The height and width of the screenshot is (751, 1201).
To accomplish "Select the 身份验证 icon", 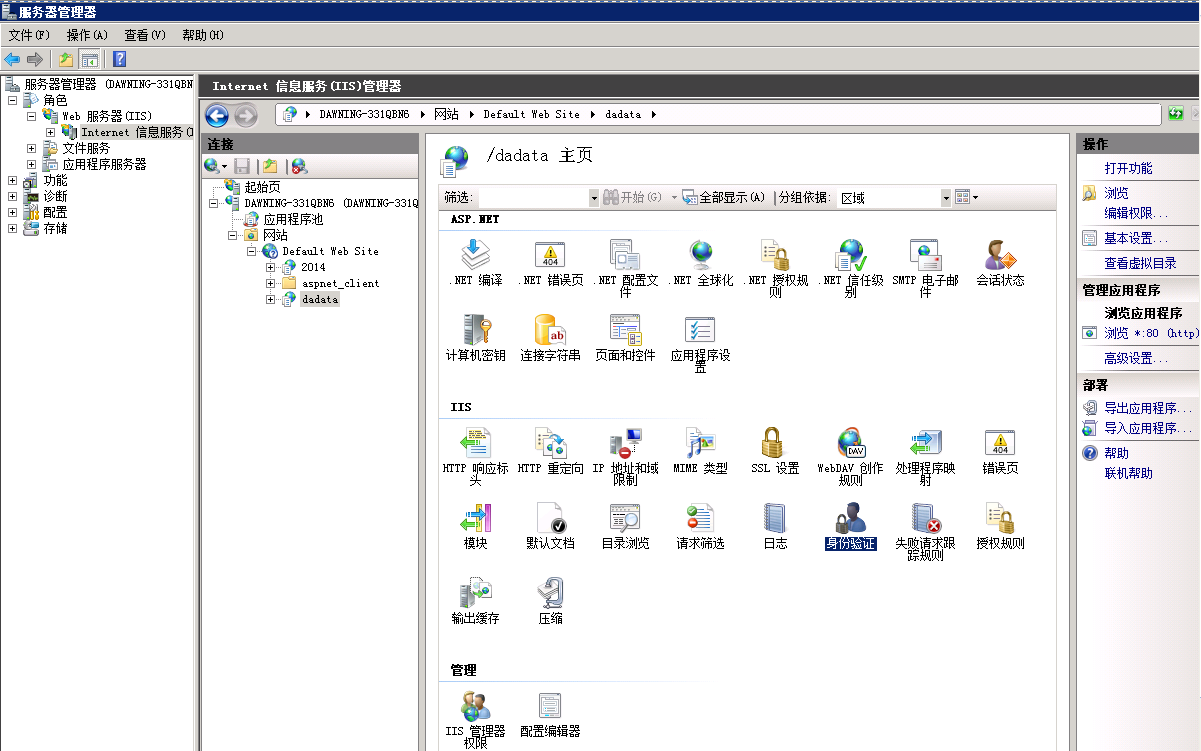I will [850, 526].
